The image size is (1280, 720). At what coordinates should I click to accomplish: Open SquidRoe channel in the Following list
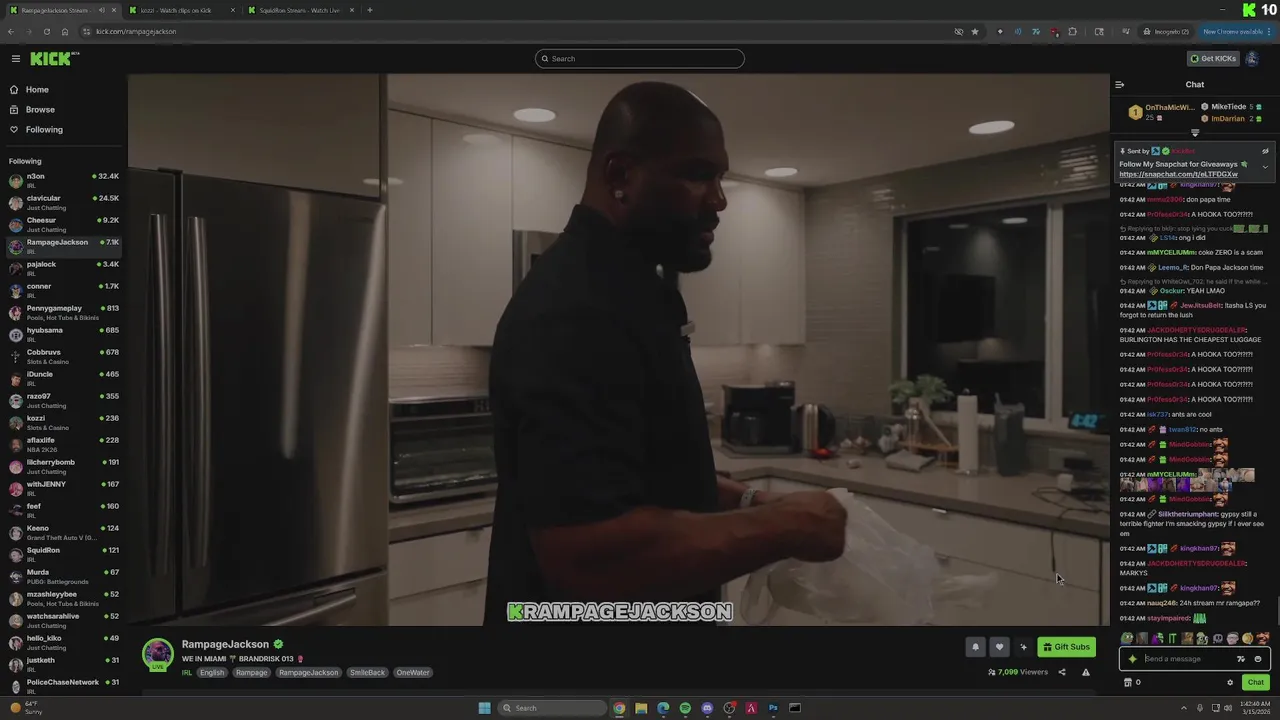coord(64,554)
